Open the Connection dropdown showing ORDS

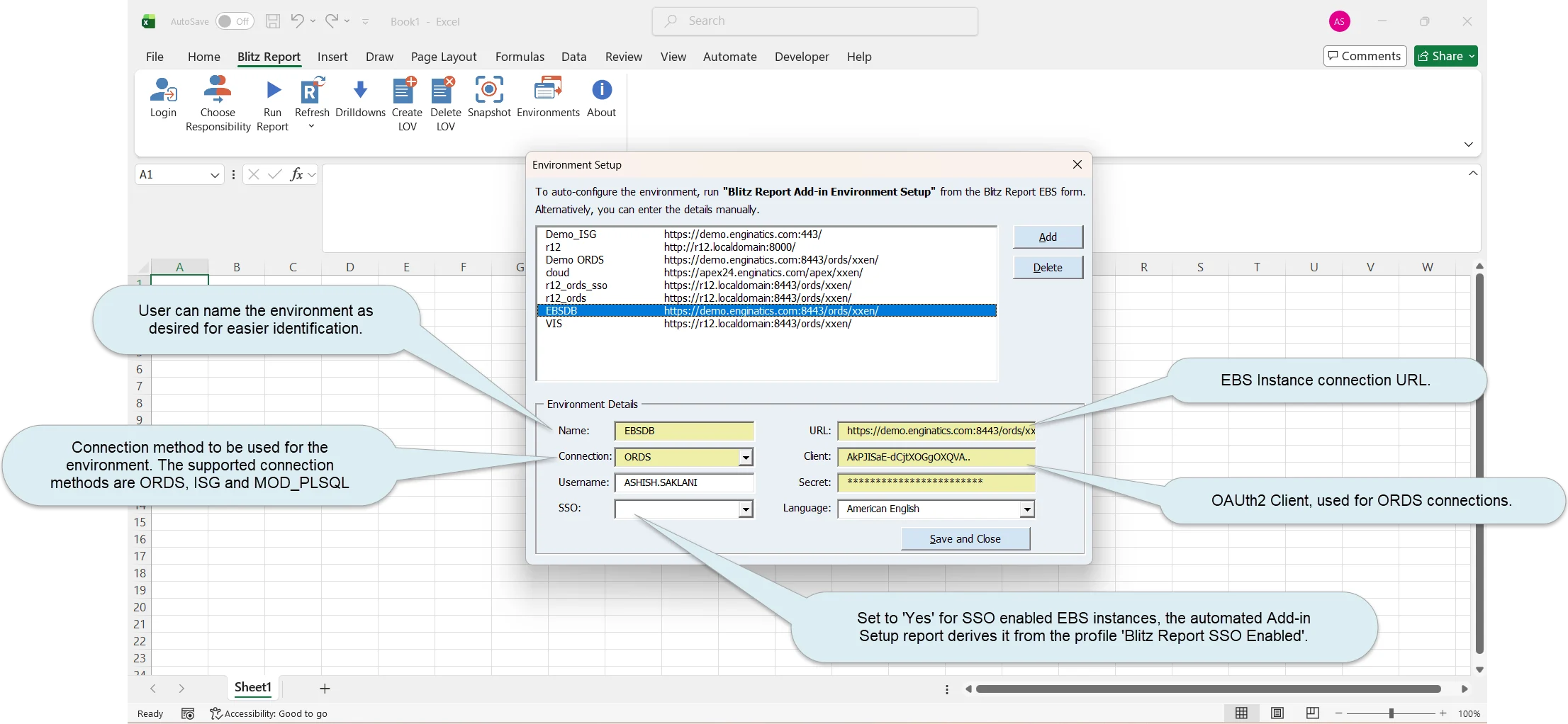746,458
